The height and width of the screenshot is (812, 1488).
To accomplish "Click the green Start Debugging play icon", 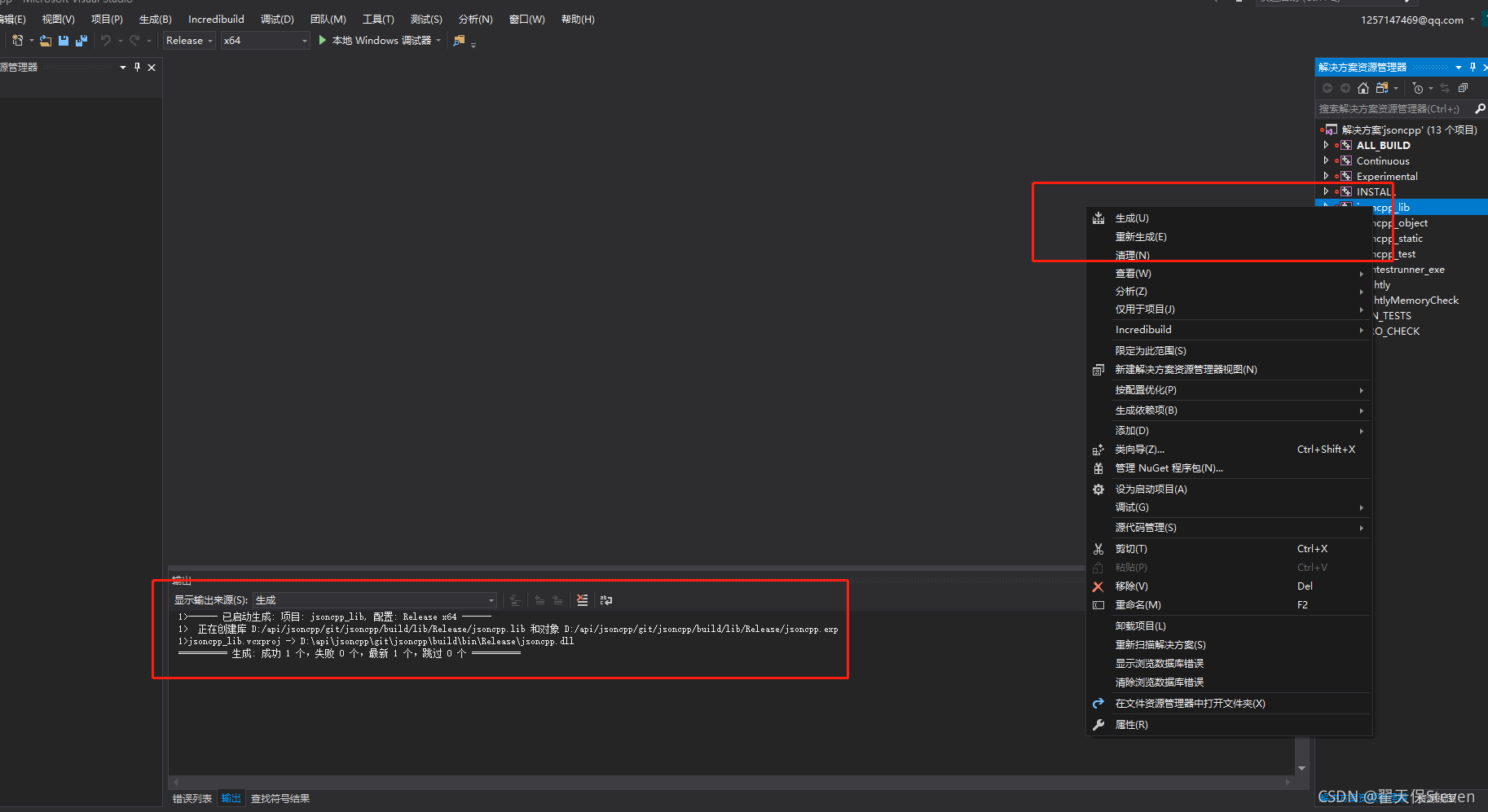I will [x=323, y=40].
